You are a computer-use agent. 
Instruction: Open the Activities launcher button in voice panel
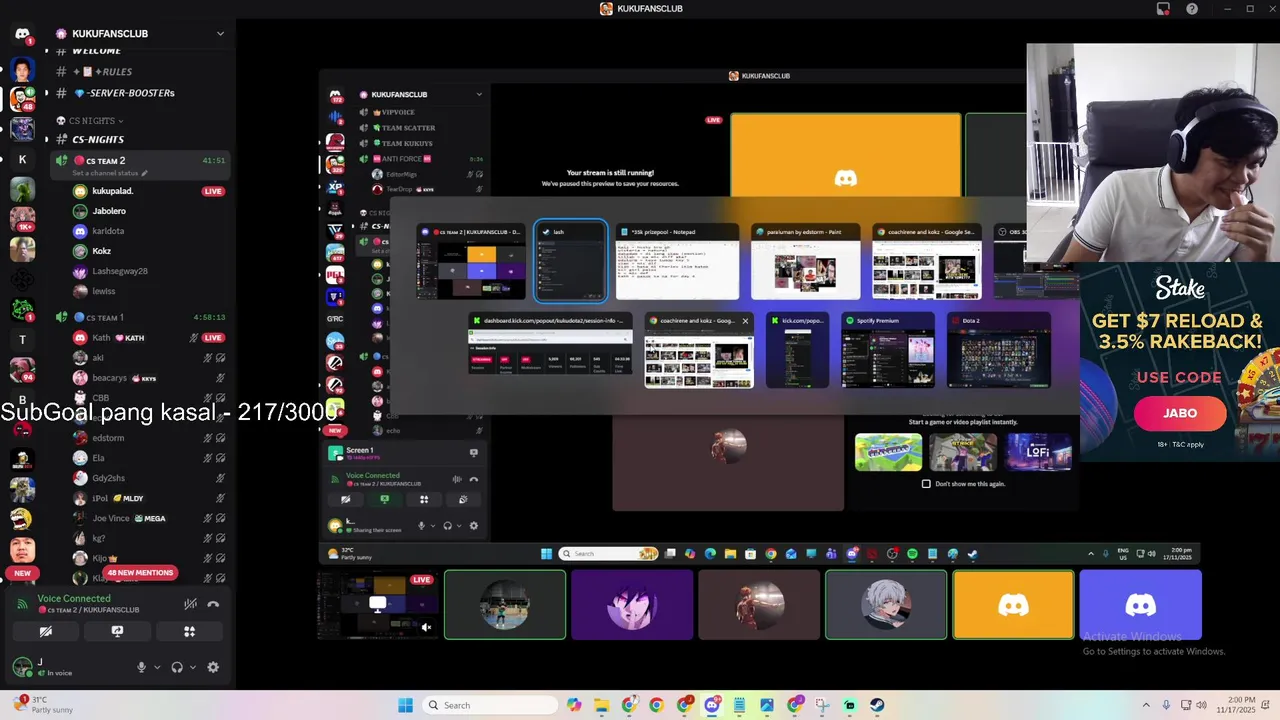click(x=189, y=632)
